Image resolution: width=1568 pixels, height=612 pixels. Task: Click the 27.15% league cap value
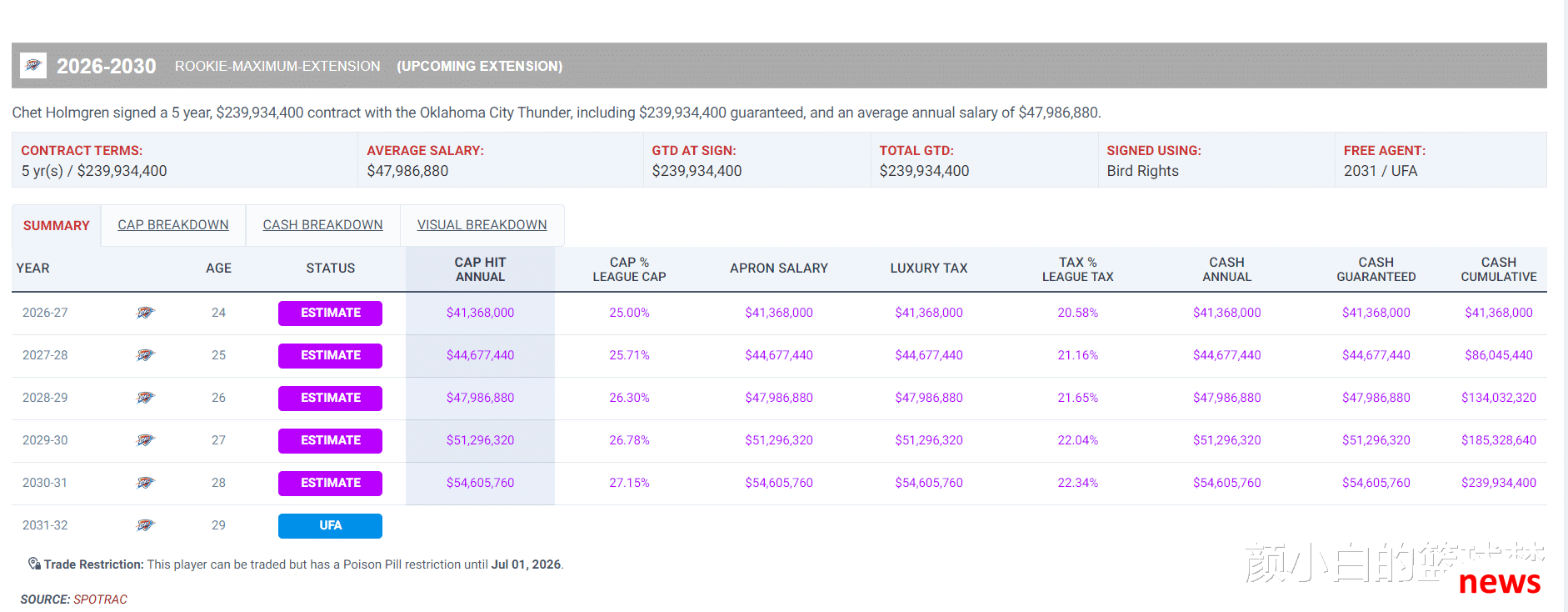point(629,483)
